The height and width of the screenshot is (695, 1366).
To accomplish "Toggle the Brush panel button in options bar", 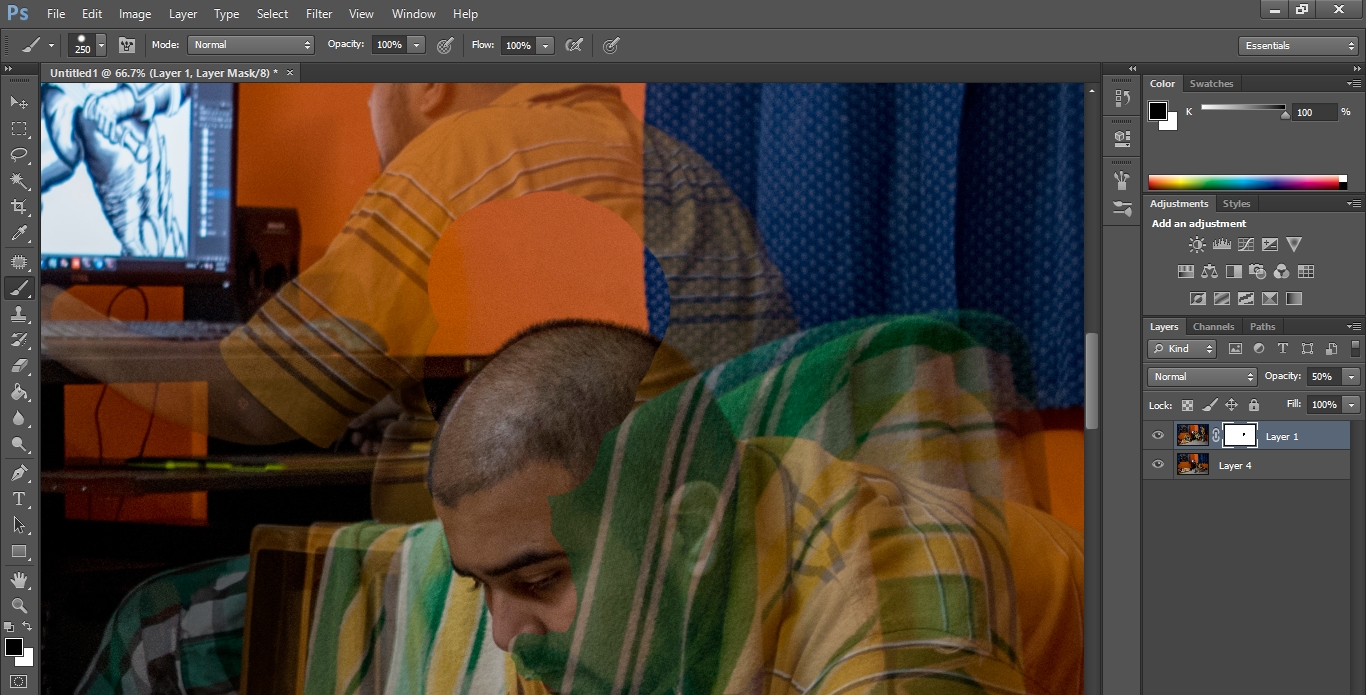I will pos(127,45).
